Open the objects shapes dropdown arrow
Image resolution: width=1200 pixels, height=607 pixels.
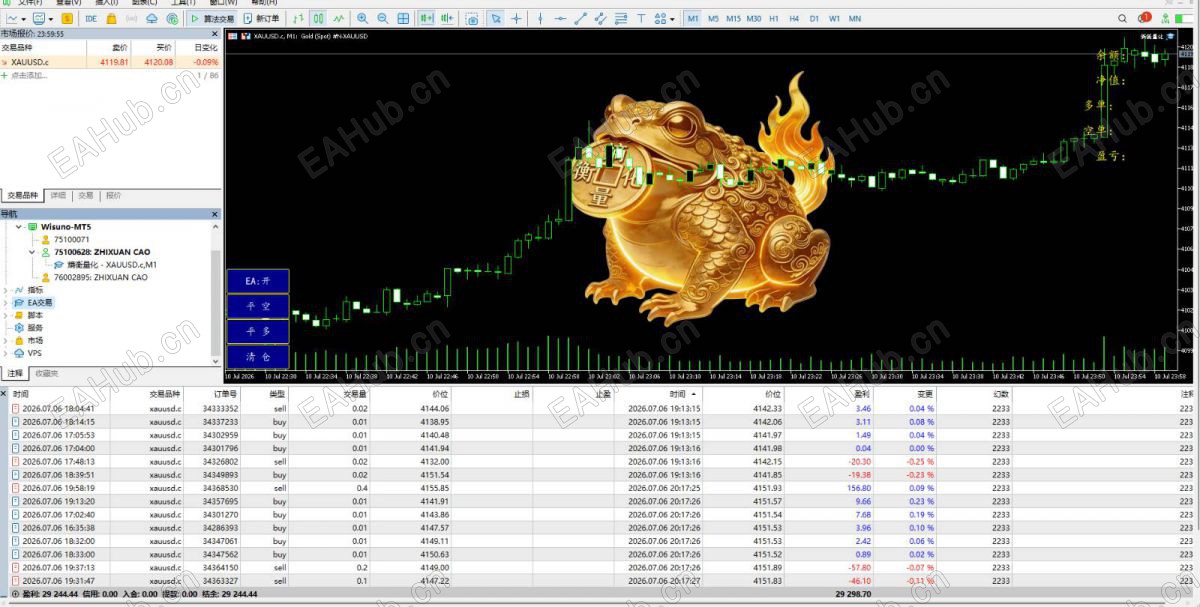click(x=673, y=18)
